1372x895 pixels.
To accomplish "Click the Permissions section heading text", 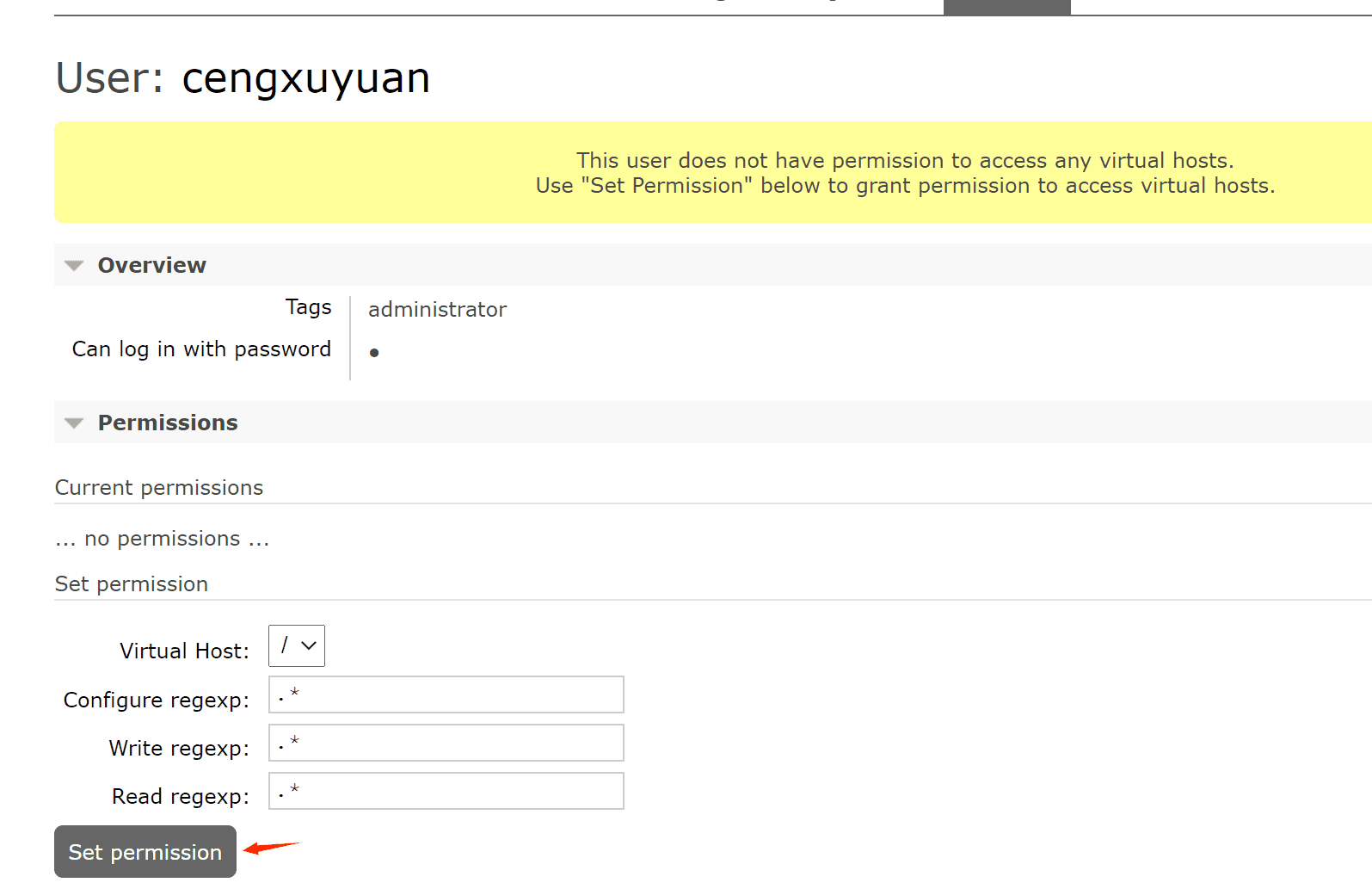I will (168, 423).
